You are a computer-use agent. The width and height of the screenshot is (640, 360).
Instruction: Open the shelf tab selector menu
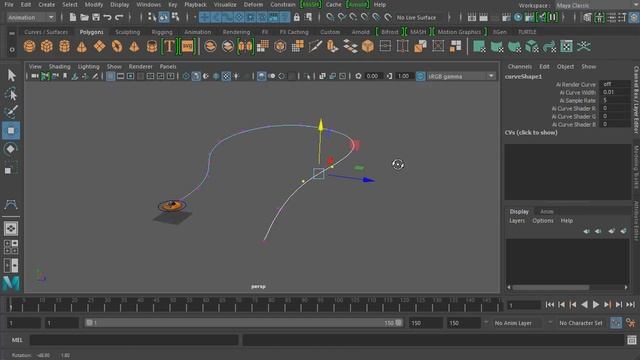point(12,33)
